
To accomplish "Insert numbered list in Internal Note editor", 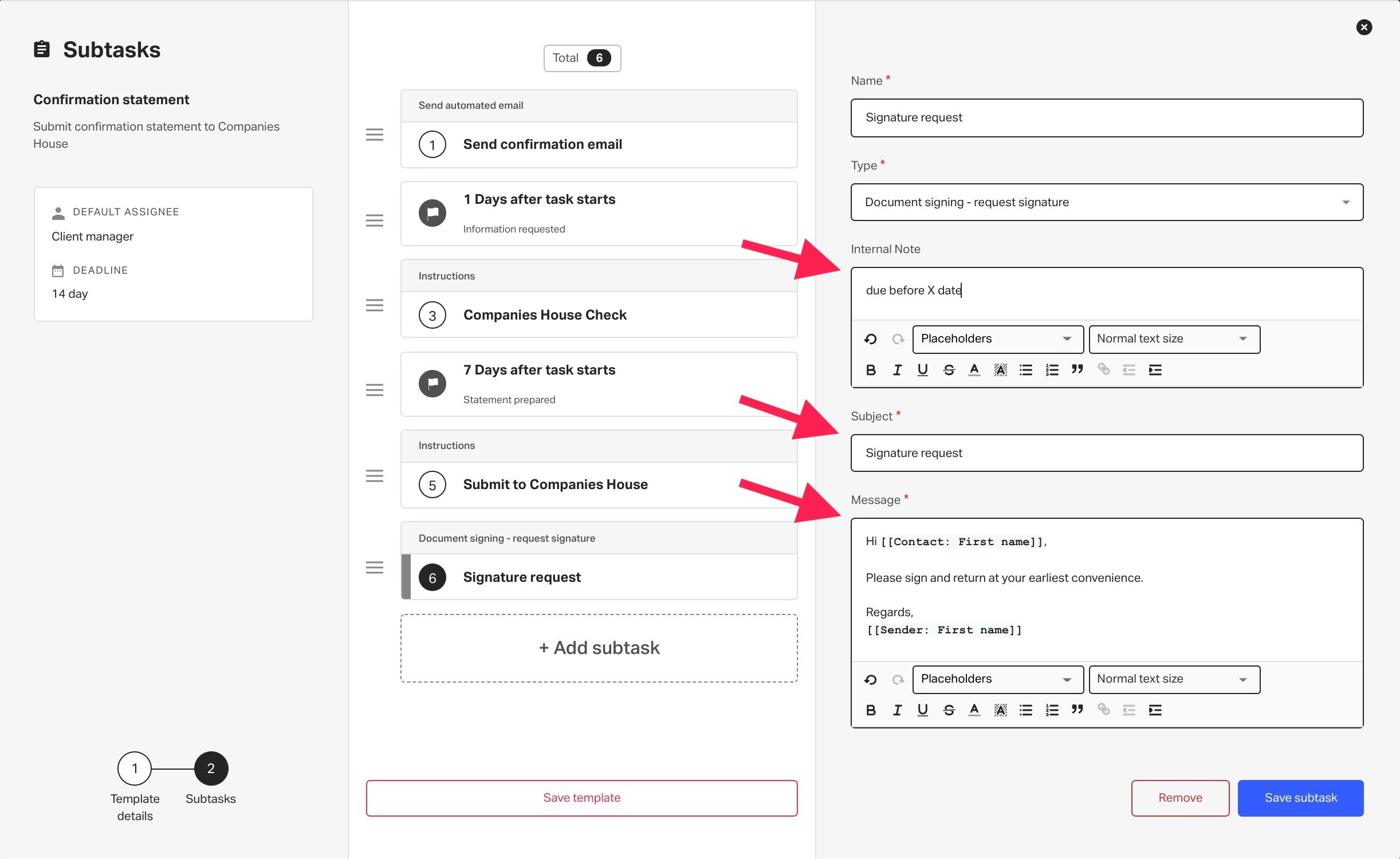I will pos(1052,370).
